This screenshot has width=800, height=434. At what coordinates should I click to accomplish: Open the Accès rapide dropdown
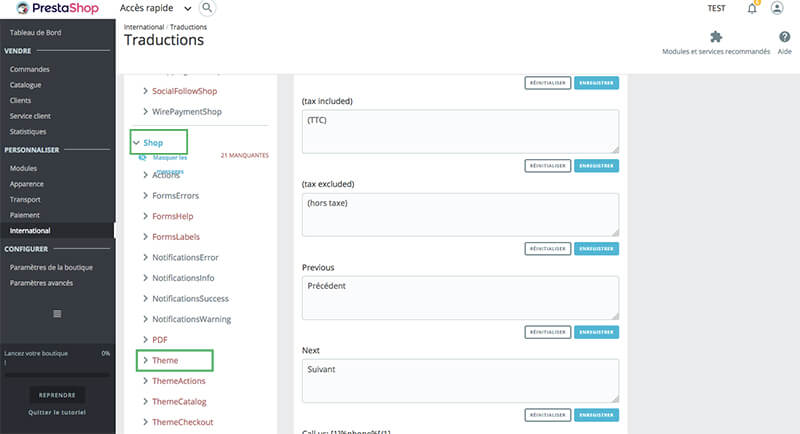tap(160, 8)
